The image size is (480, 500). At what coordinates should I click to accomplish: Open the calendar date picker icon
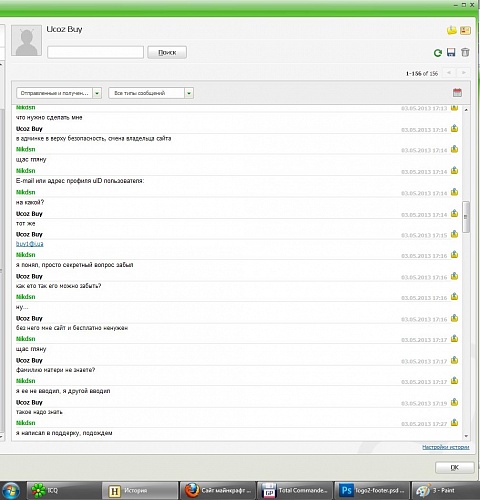(x=457, y=93)
